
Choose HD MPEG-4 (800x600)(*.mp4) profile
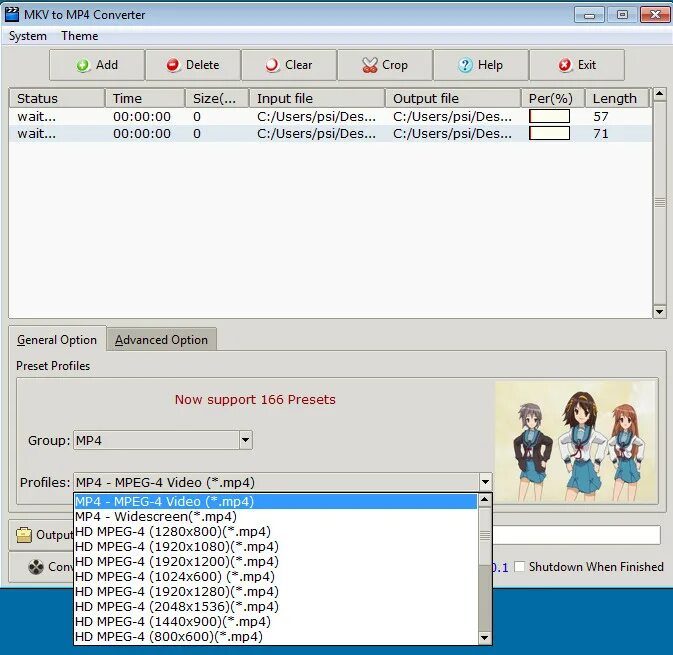276,637
